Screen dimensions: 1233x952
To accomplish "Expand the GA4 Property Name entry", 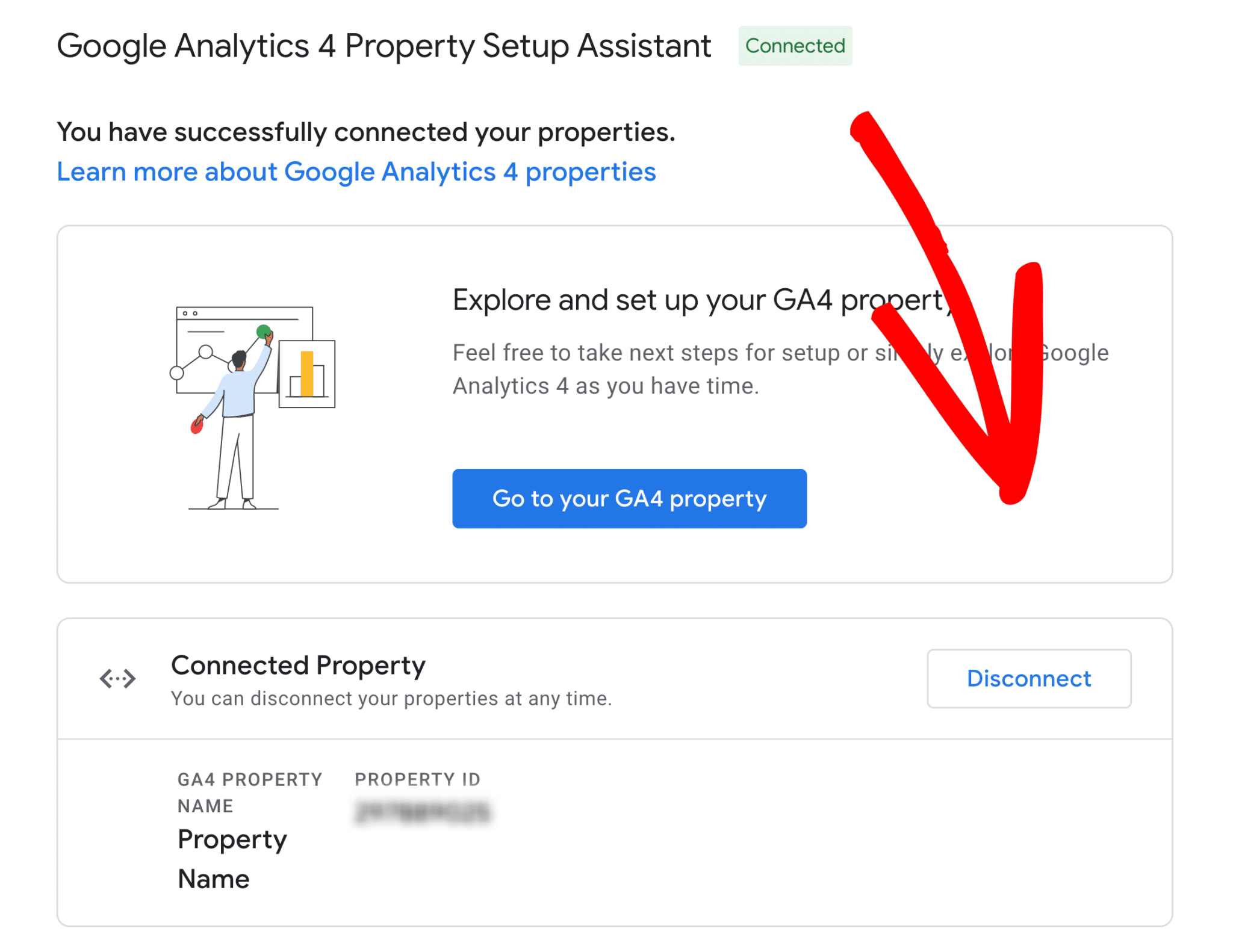I will [249, 792].
